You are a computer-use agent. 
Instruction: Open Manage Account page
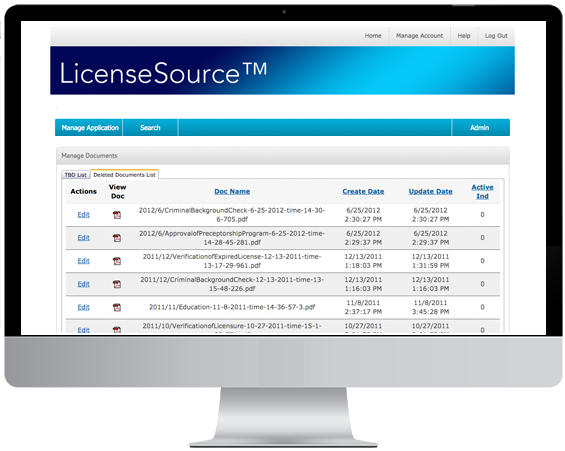click(x=419, y=36)
